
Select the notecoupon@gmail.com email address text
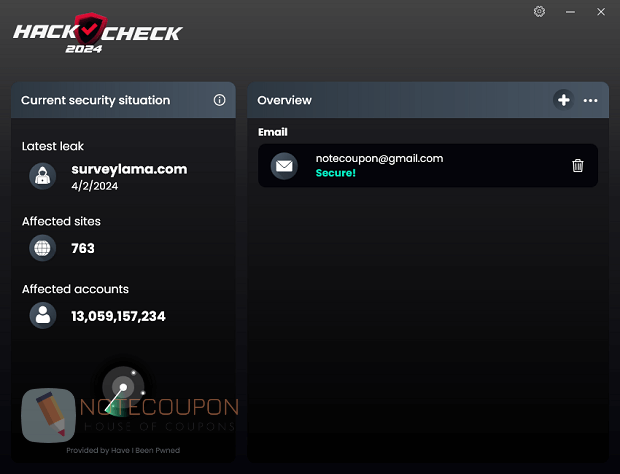(x=379, y=159)
